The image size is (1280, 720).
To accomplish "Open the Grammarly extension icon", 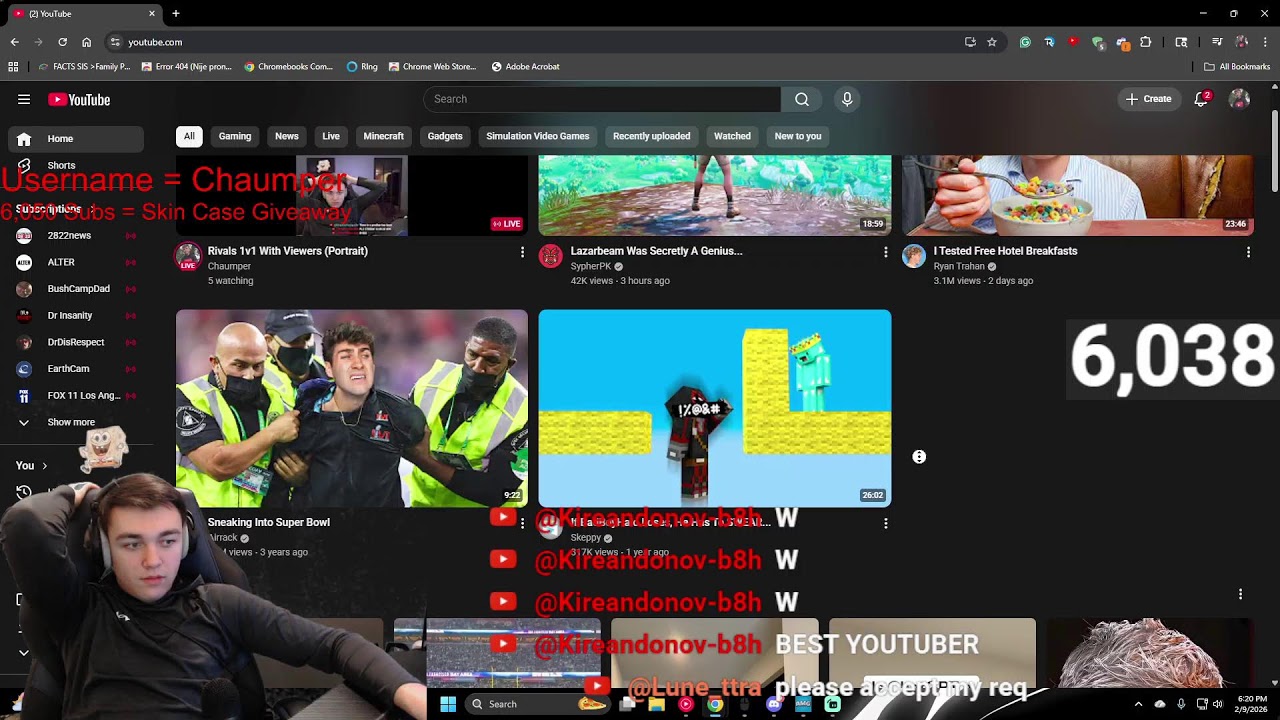I will point(1025,42).
